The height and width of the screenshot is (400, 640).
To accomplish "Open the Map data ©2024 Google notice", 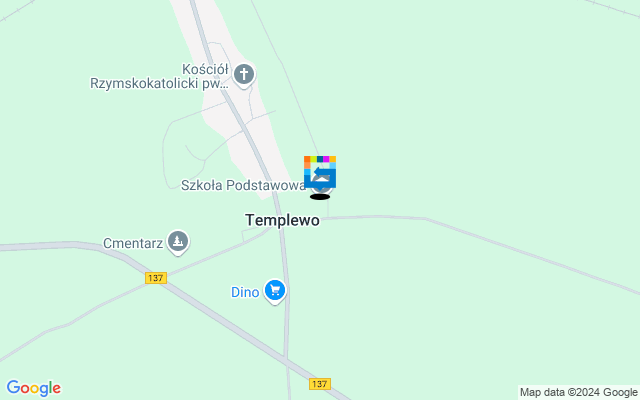I will tap(579, 393).
